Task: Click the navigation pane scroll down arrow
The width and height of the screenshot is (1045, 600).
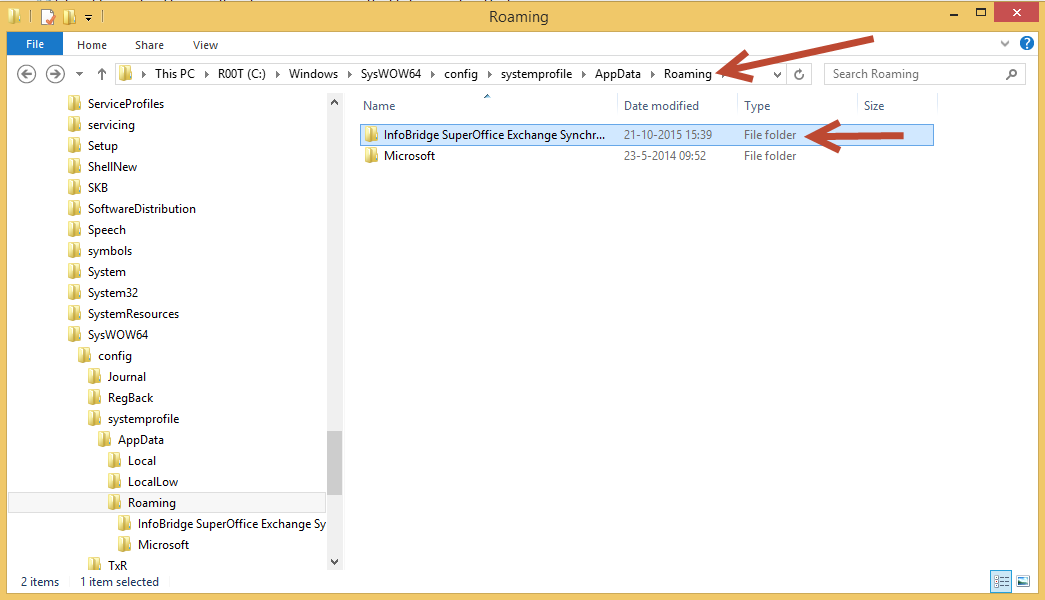Action: point(335,562)
